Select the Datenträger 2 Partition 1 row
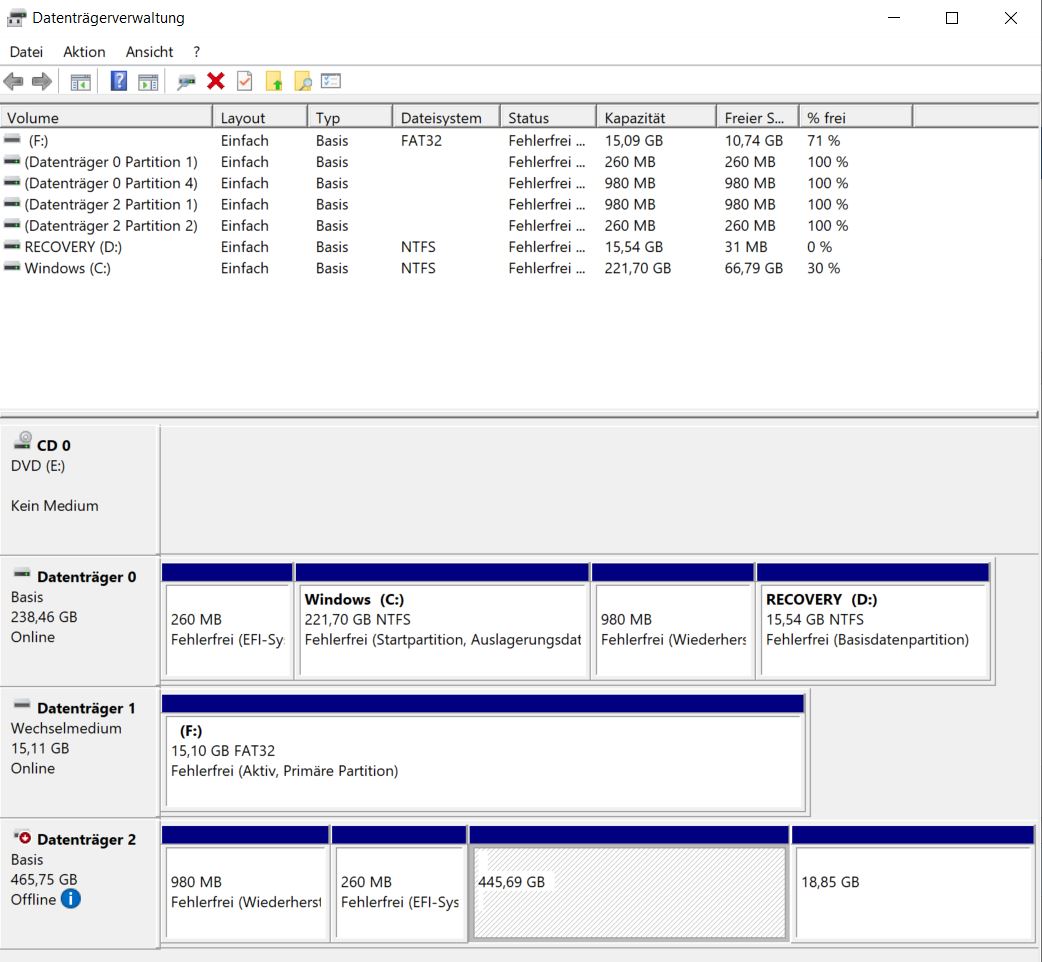The image size is (1042, 962). [456, 205]
